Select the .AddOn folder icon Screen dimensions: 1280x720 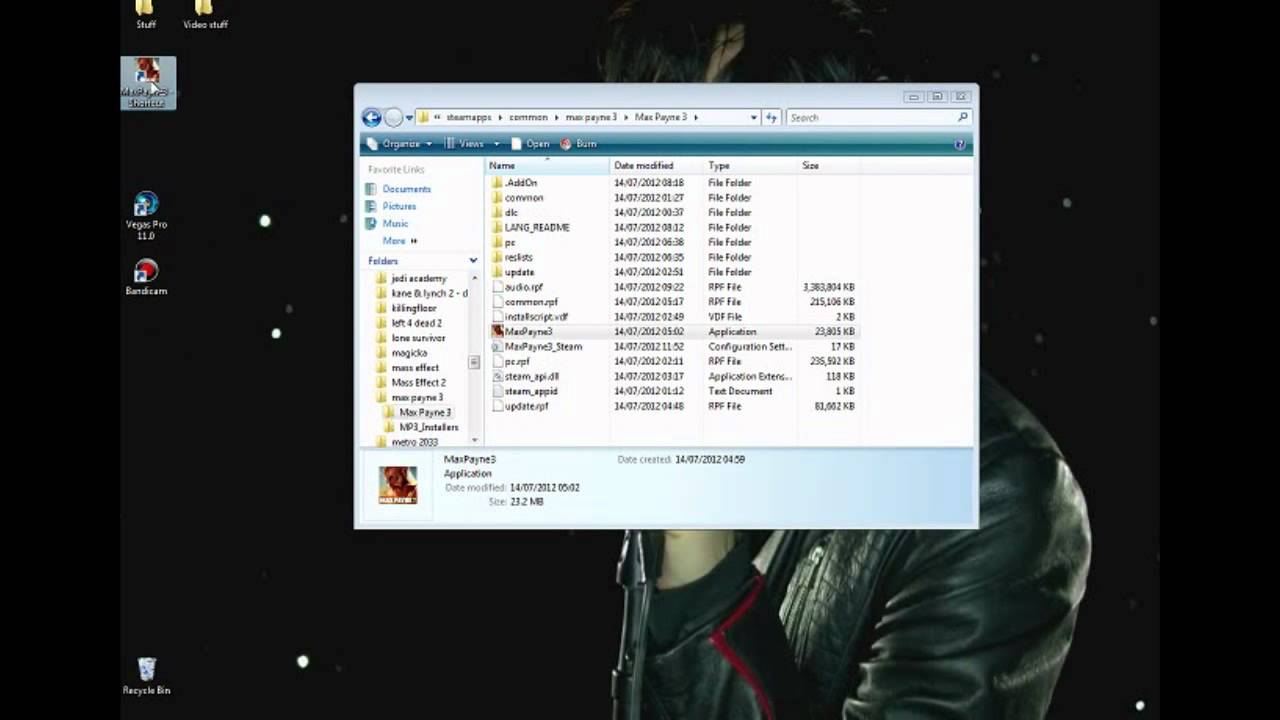(497, 183)
